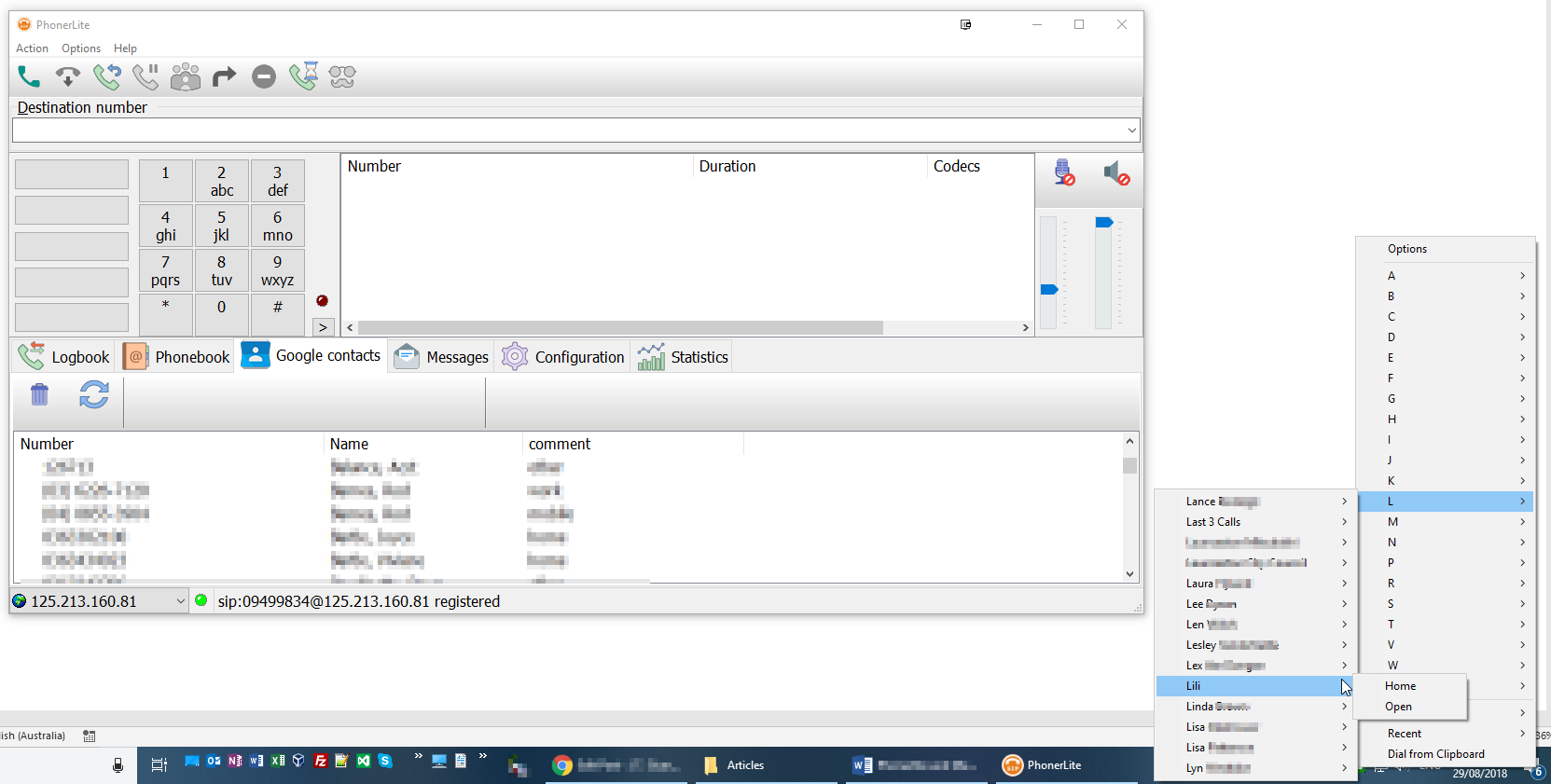
Task: Click the do-not-disturb minus icon
Action: click(x=264, y=76)
